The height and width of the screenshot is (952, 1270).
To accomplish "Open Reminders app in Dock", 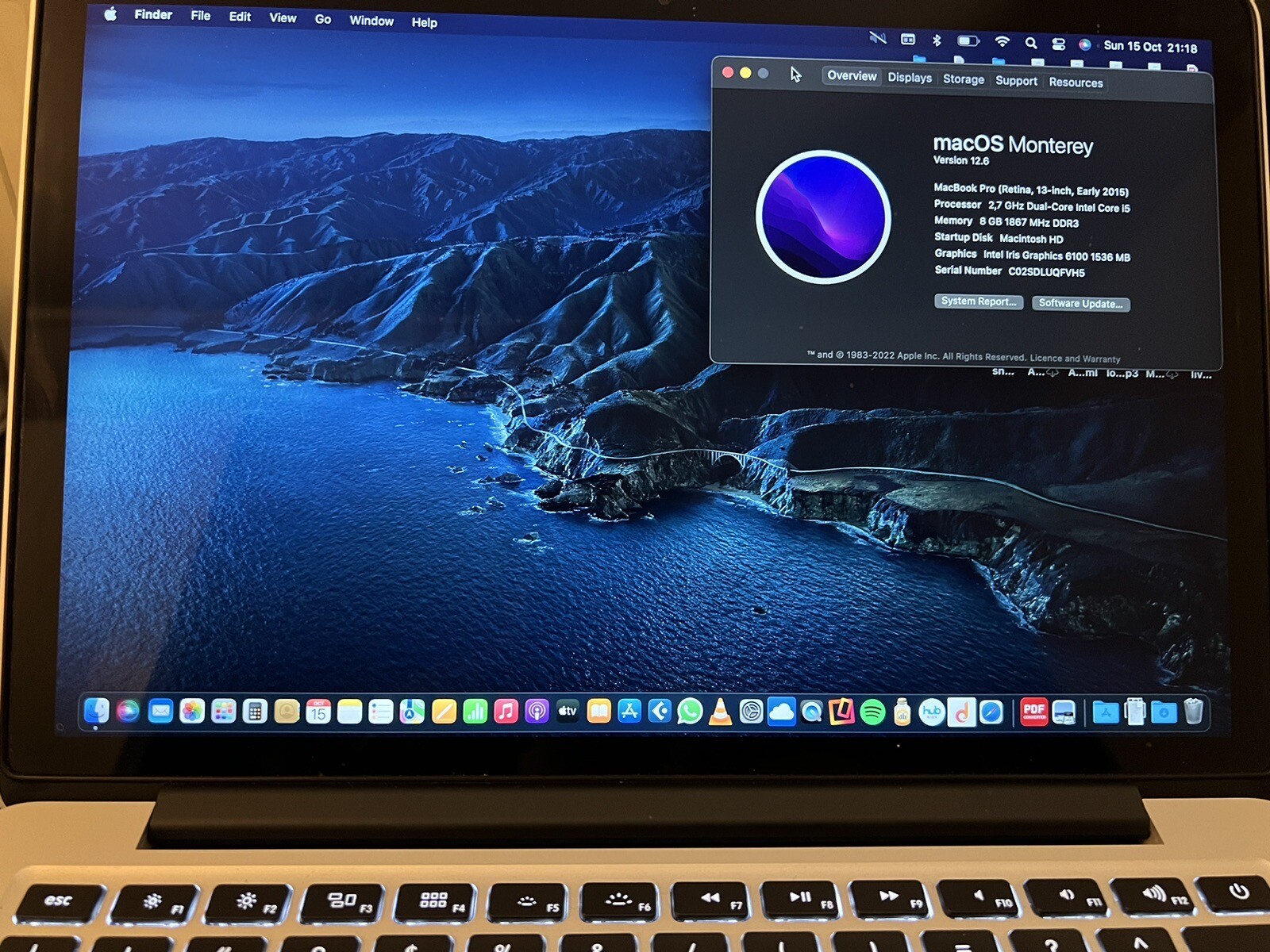I will [381, 712].
